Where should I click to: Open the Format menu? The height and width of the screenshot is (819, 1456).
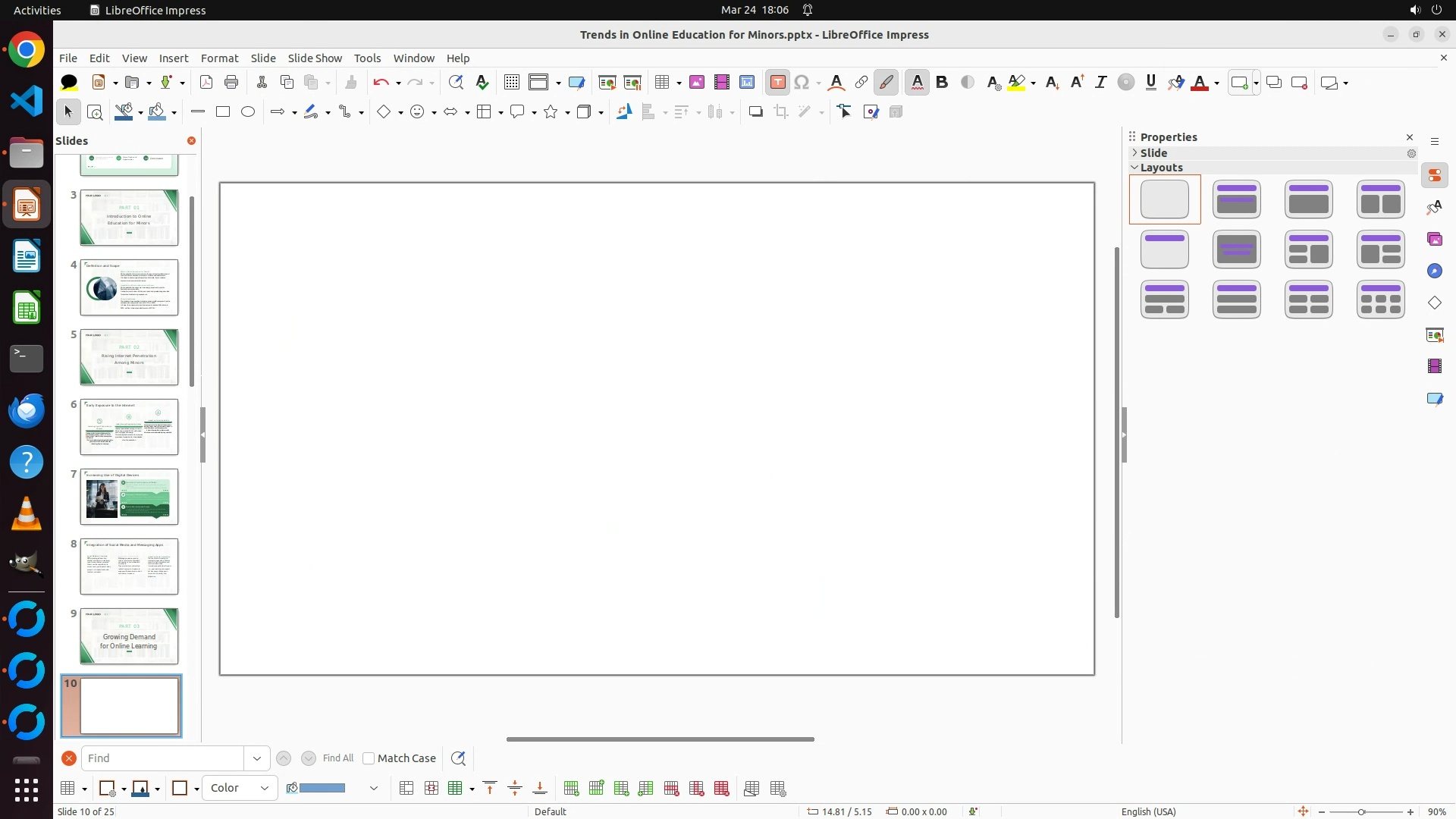tap(219, 58)
